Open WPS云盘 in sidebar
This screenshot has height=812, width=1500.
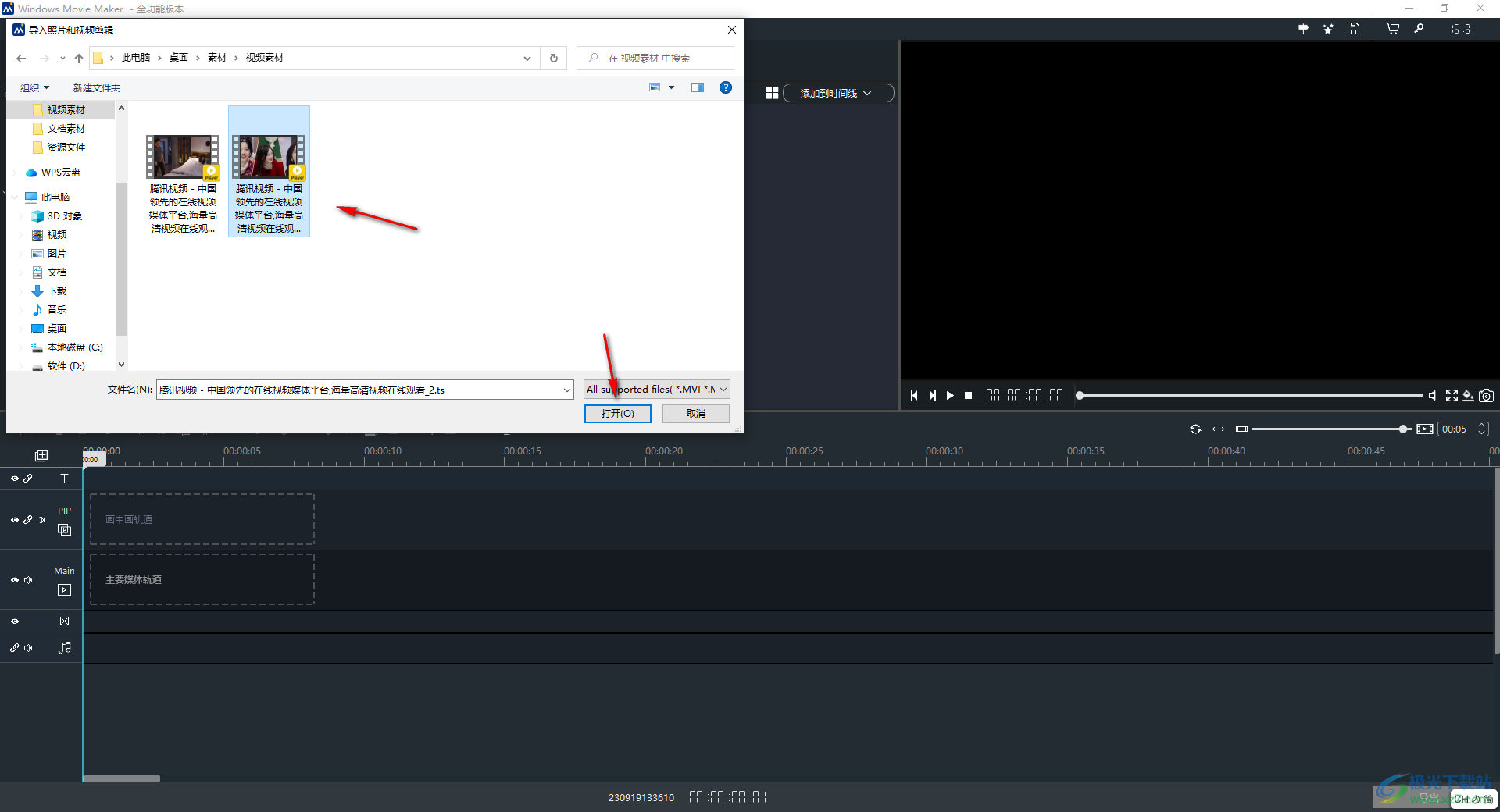click(61, 173)
